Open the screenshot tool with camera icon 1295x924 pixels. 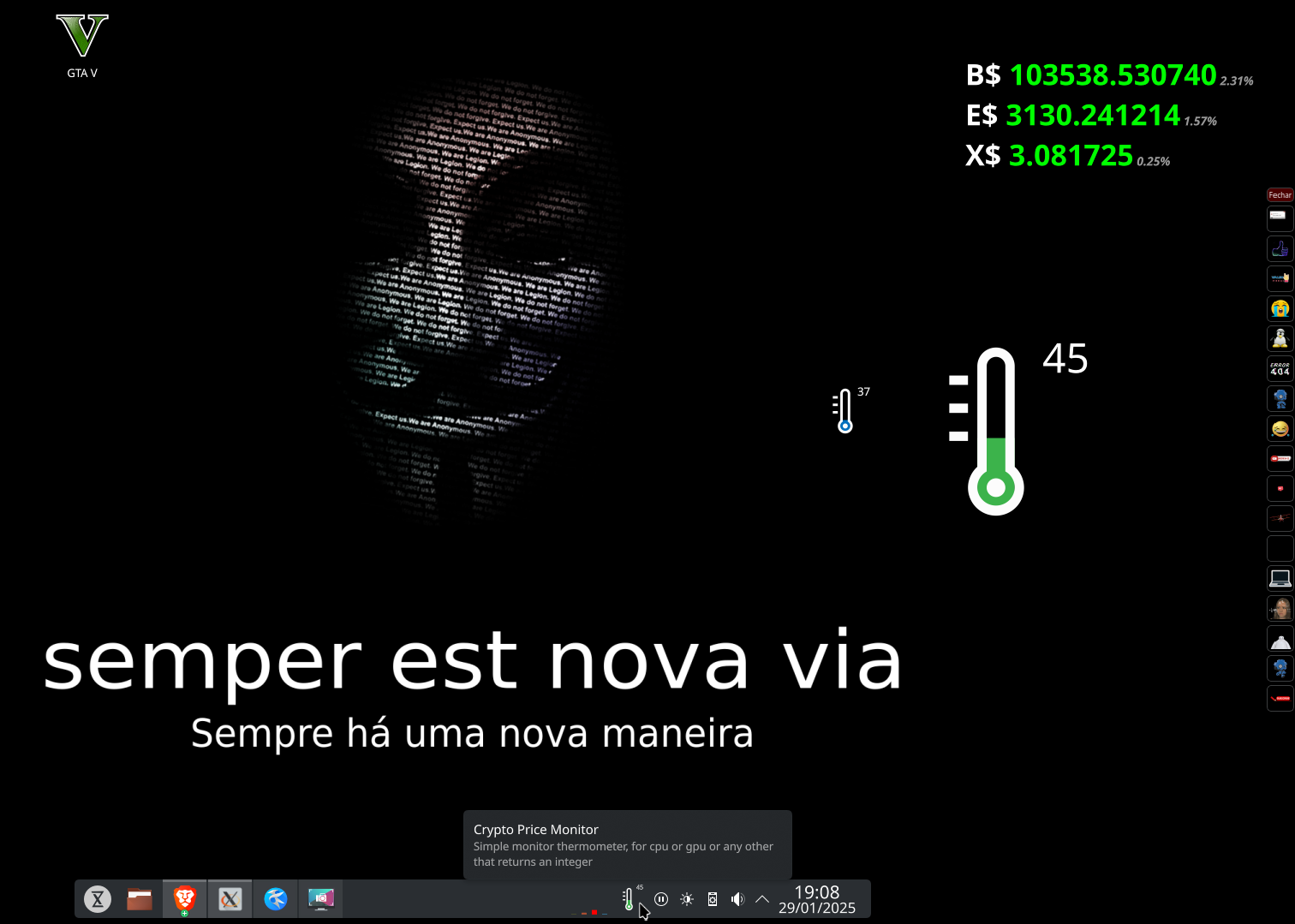321,899
